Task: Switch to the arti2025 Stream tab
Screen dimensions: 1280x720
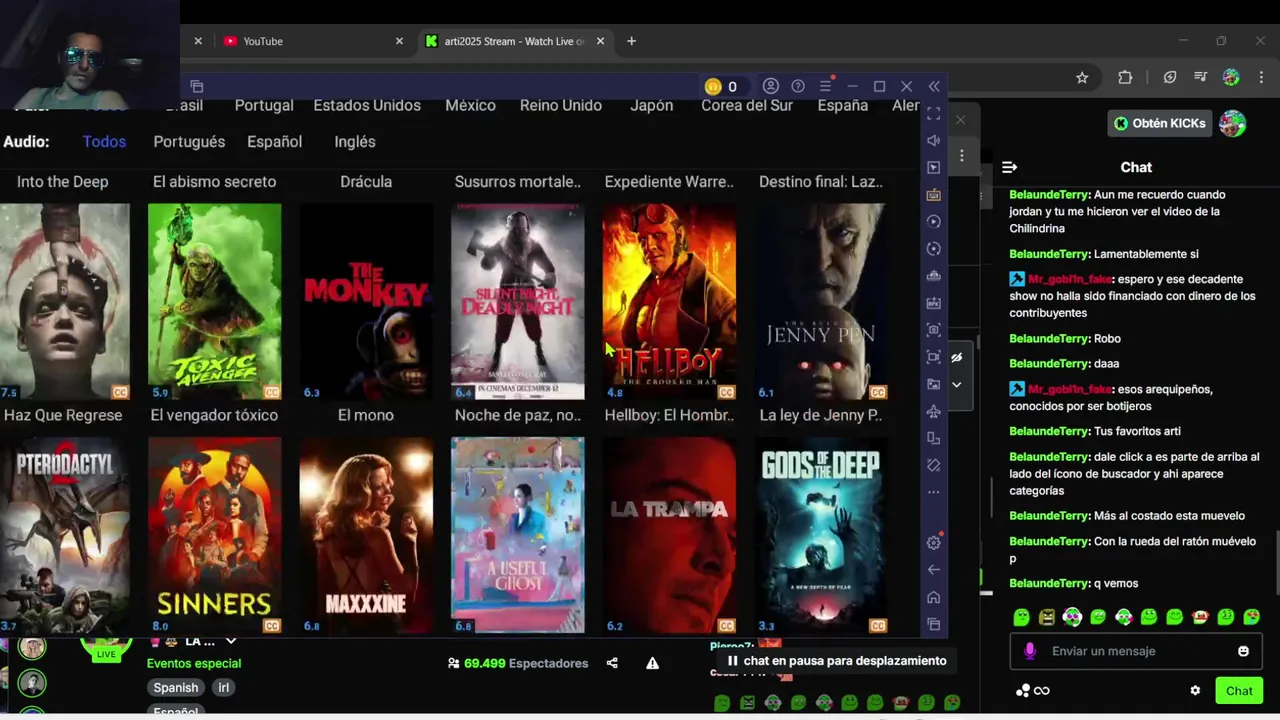Action: 514,41
